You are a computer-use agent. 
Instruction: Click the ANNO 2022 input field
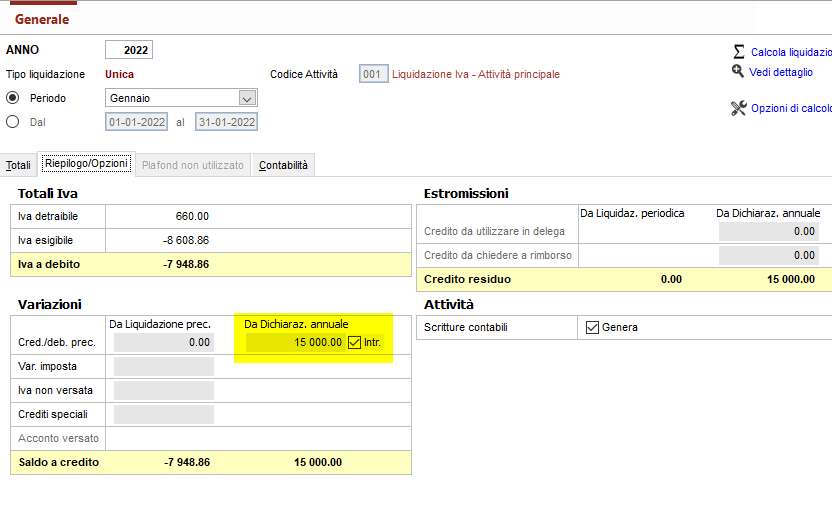click(x=129, y=50)
